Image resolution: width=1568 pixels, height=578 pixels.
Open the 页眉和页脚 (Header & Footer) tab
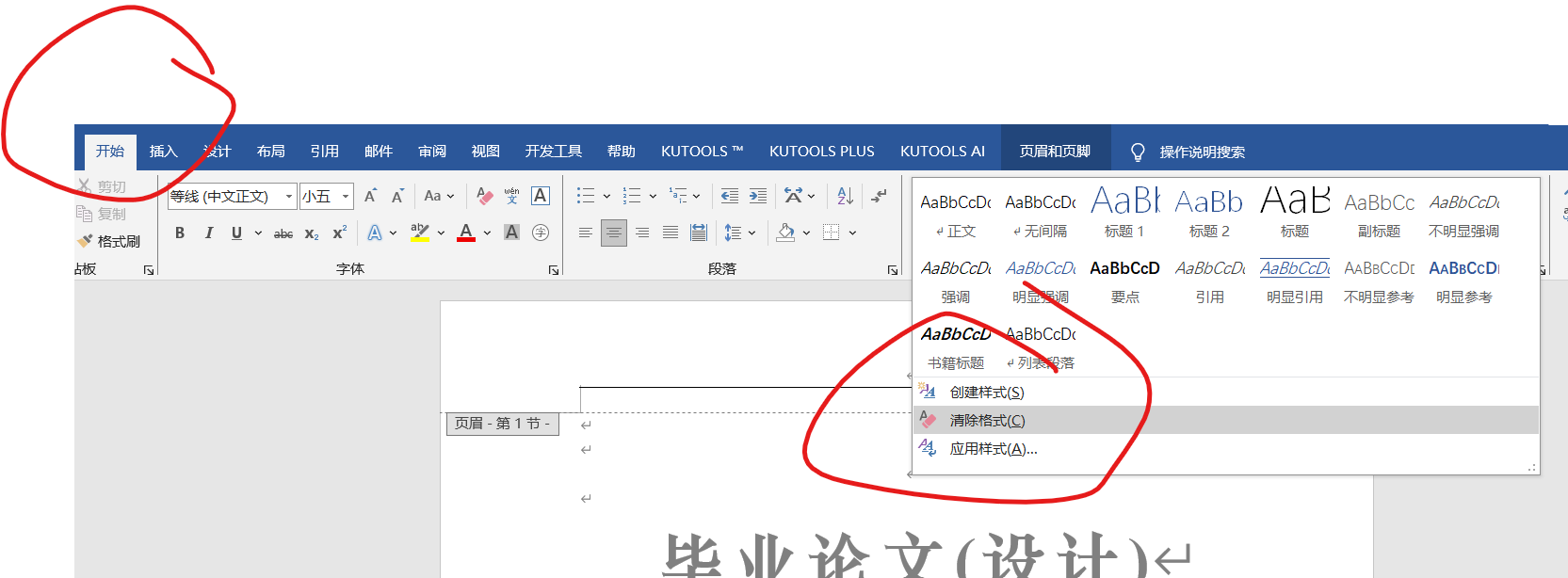click(x=1055, y=152)
